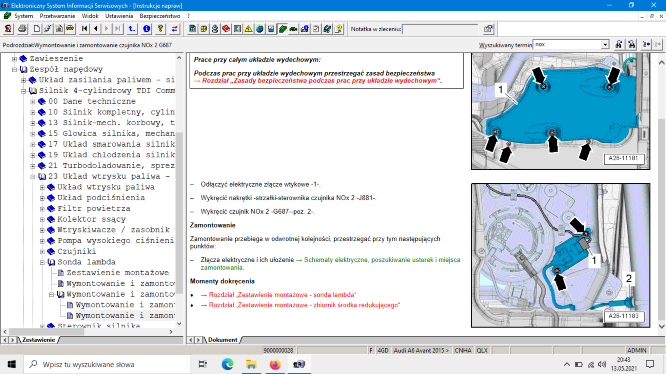Open the blue info circle icon
This screenshot has width=666, height=374.
147,29
